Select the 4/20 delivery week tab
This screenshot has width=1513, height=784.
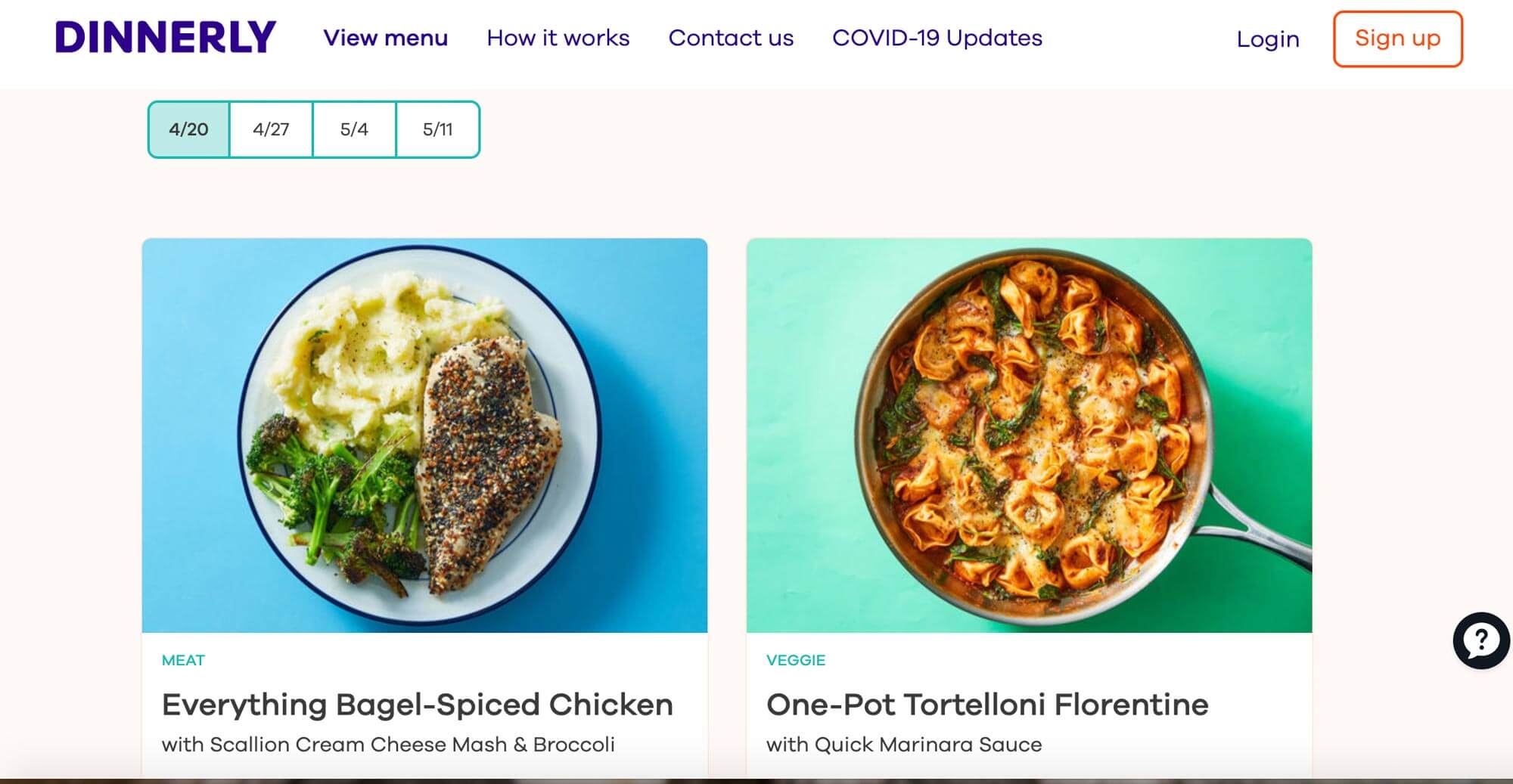(188, 129)
